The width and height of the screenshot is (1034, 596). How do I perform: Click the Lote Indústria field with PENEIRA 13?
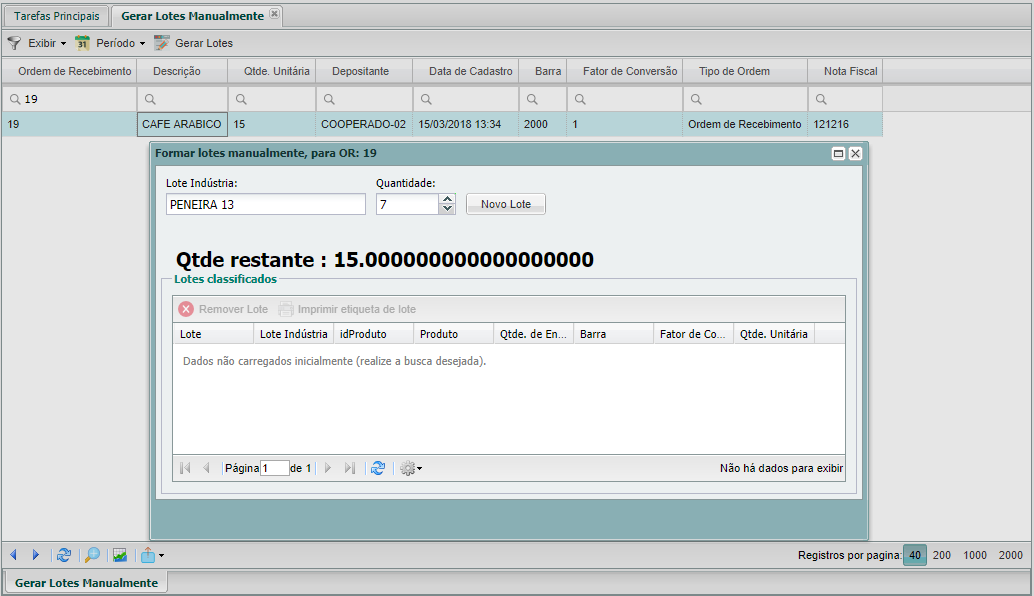coord(266,204)
